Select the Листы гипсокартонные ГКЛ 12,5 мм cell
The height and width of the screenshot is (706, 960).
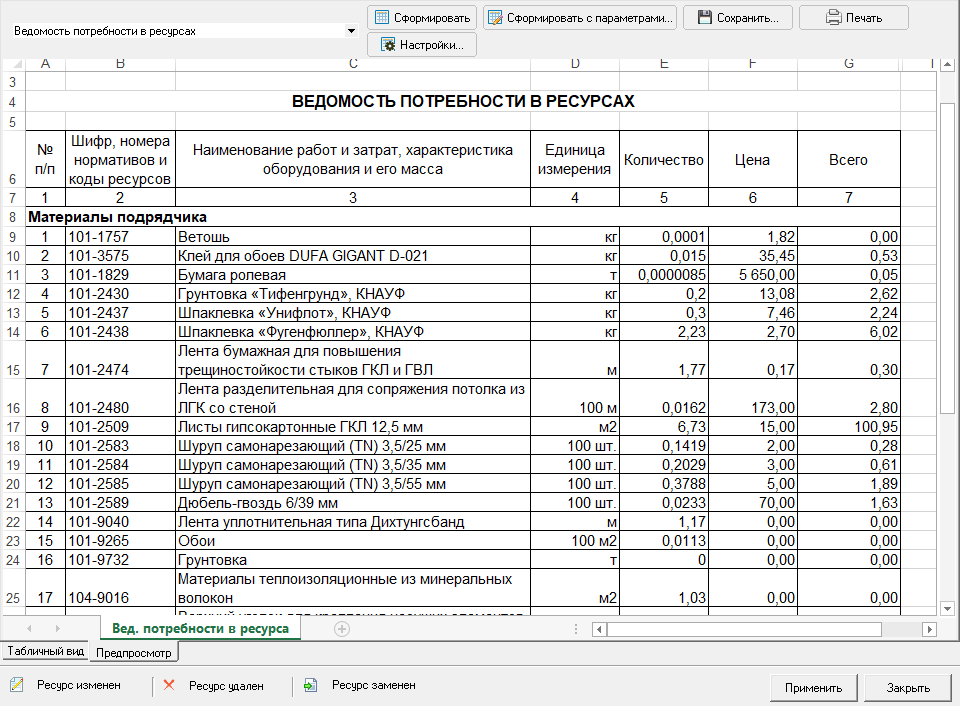click(353, 427)
